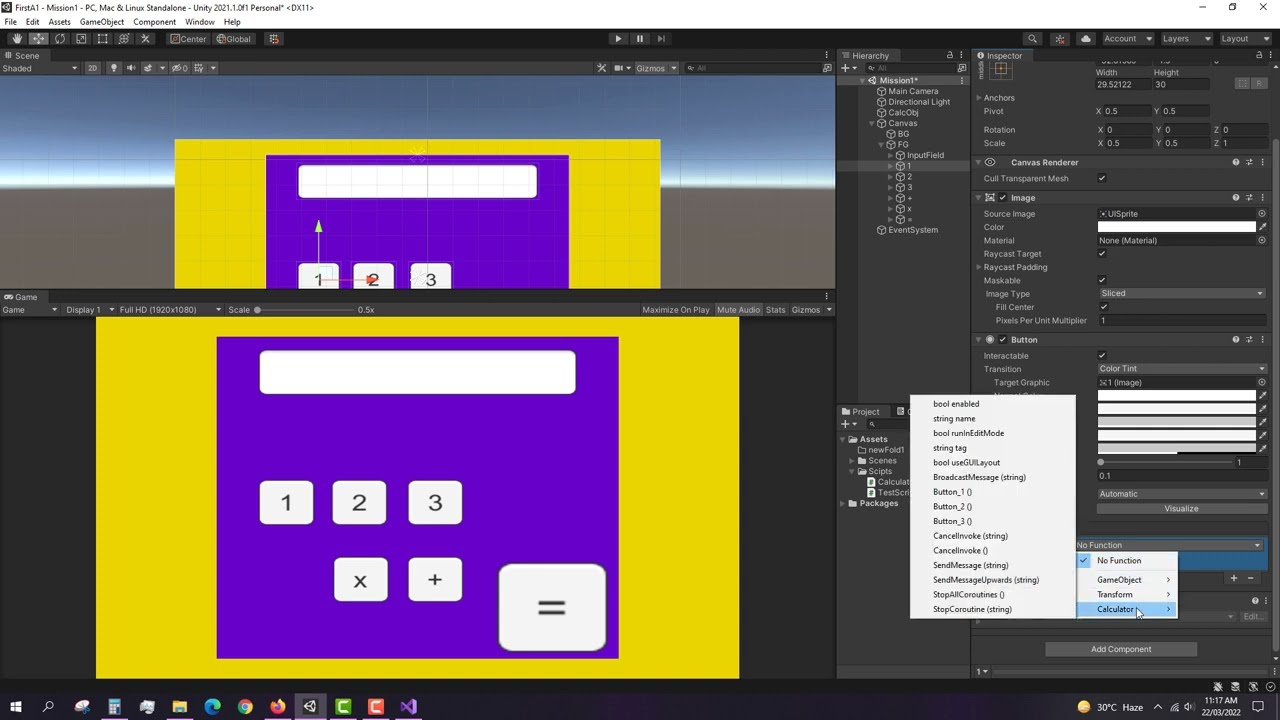Open the Component menu
This screenshot has width=1280, height=720.
(x=154, y=22)
